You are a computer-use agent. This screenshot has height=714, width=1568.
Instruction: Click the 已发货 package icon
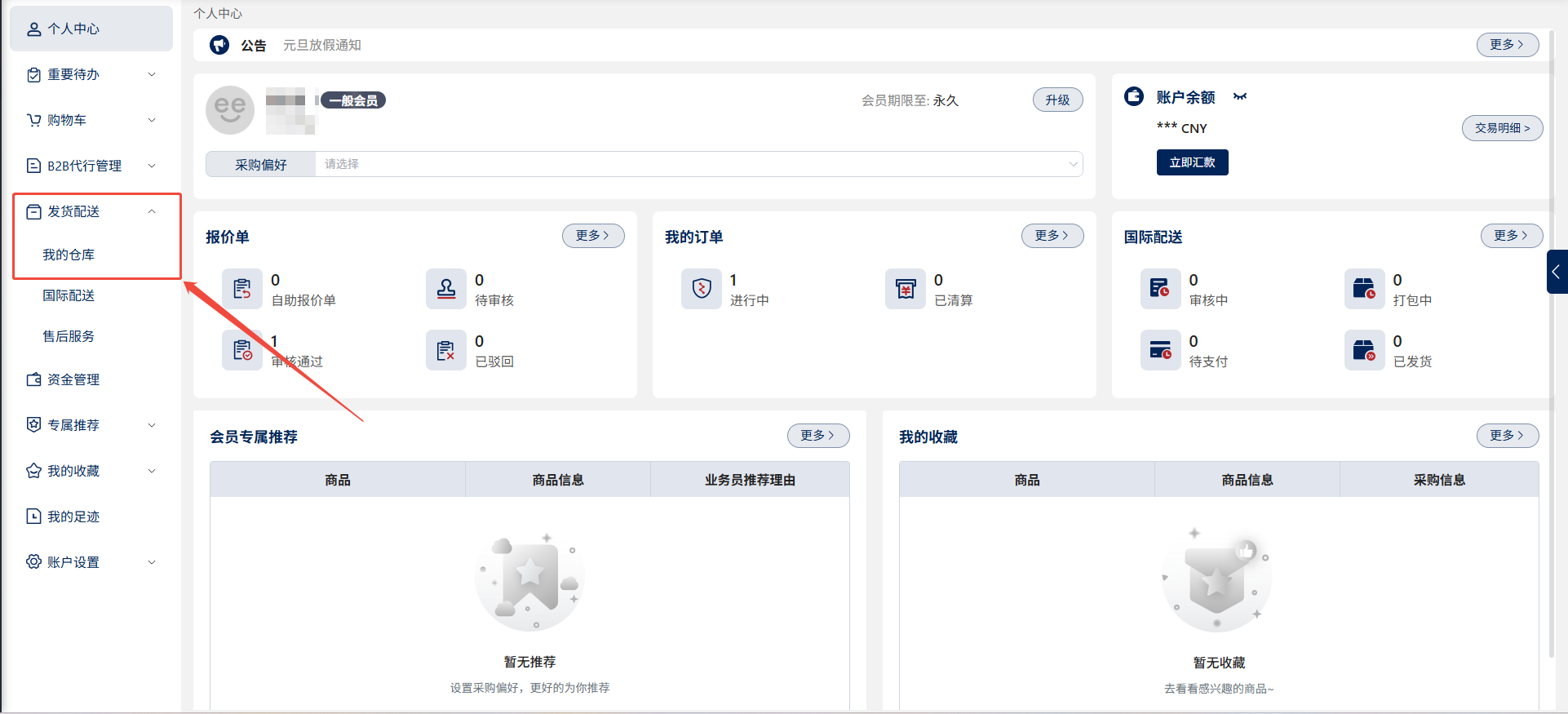click(1365, 350)
